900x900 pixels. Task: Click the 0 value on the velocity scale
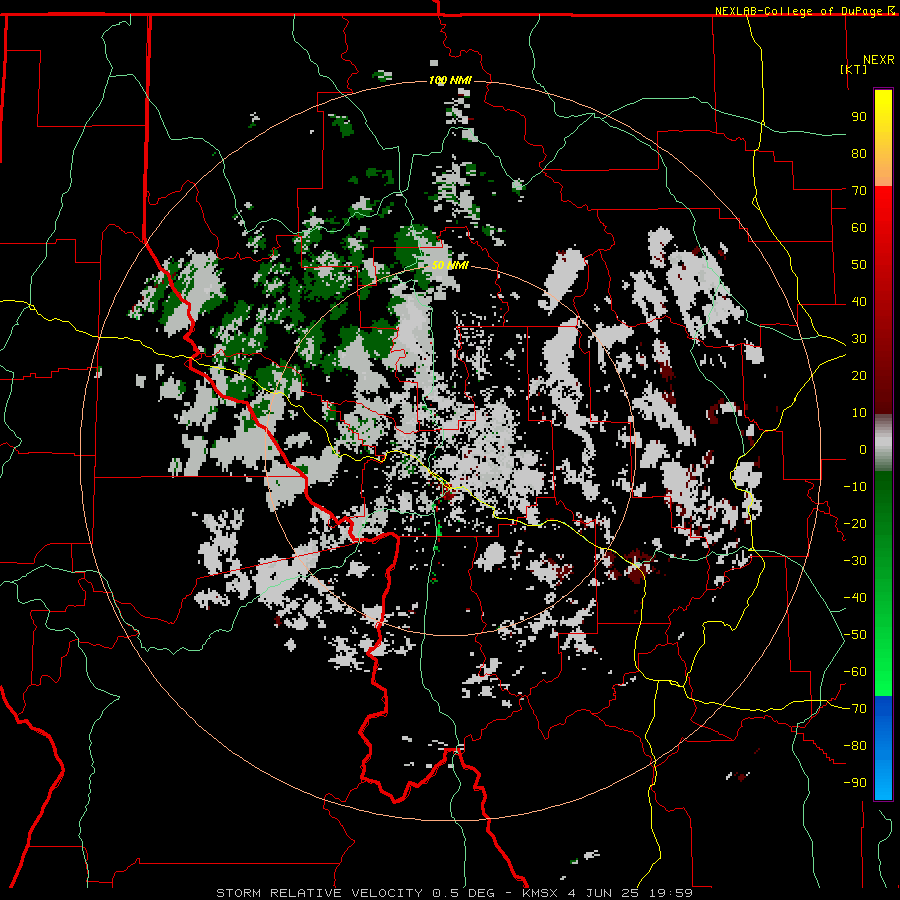tap(863, 449)
